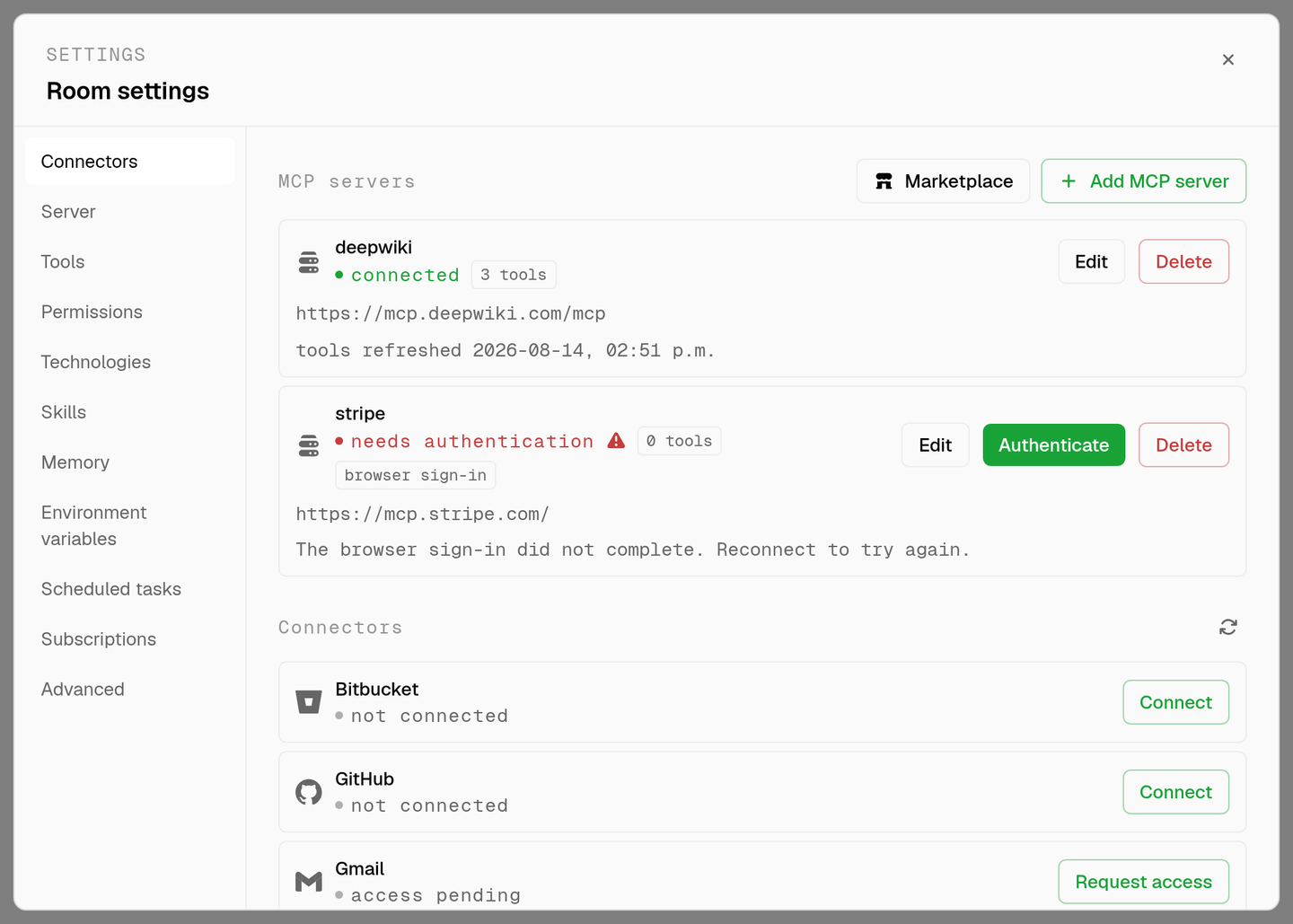Click the Gmail 'access pending' status

pyautogui.click(x=428, y=895)
